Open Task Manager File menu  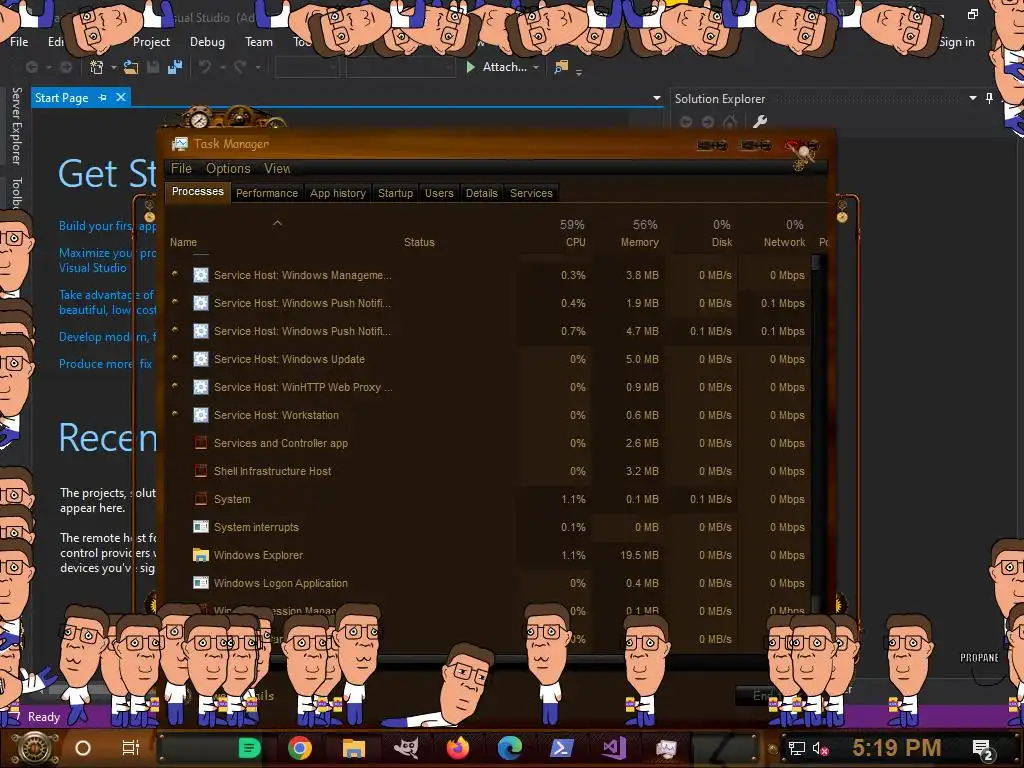tap(181, 168)
